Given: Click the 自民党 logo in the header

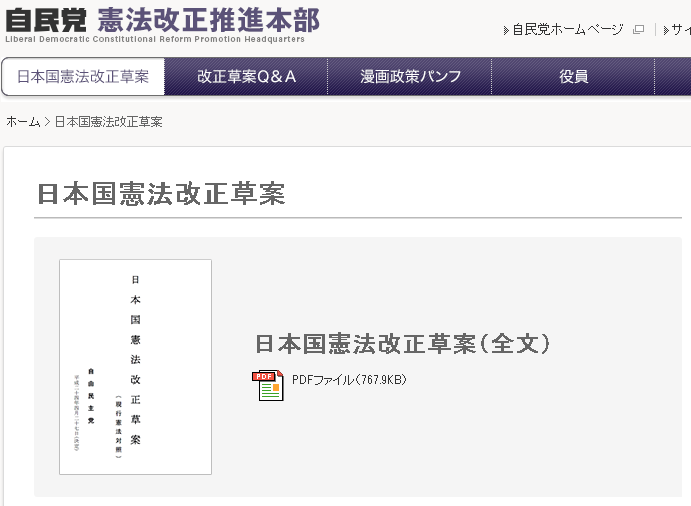Looking at the screenshot, I should point(44,19).
